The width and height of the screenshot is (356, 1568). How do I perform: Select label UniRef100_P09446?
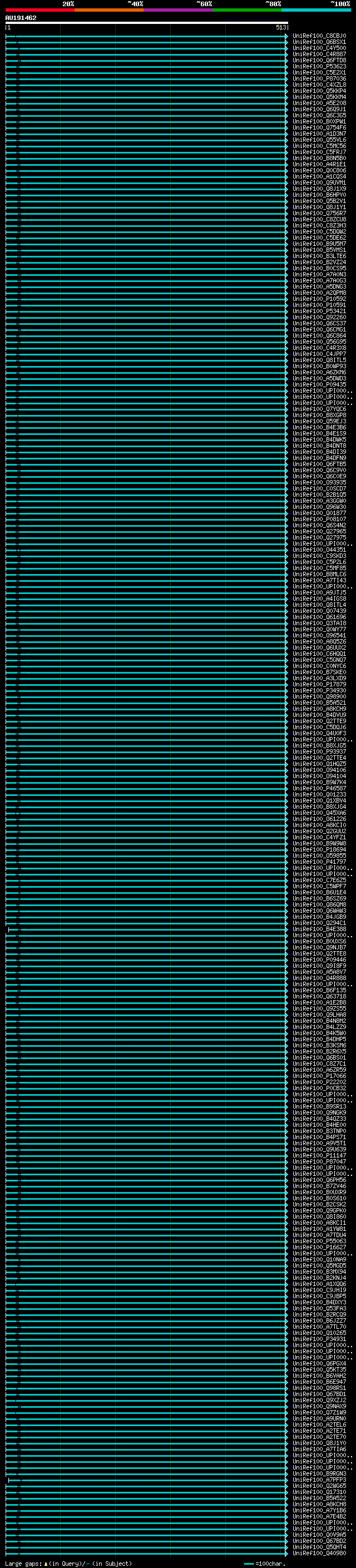coord(319,960)
